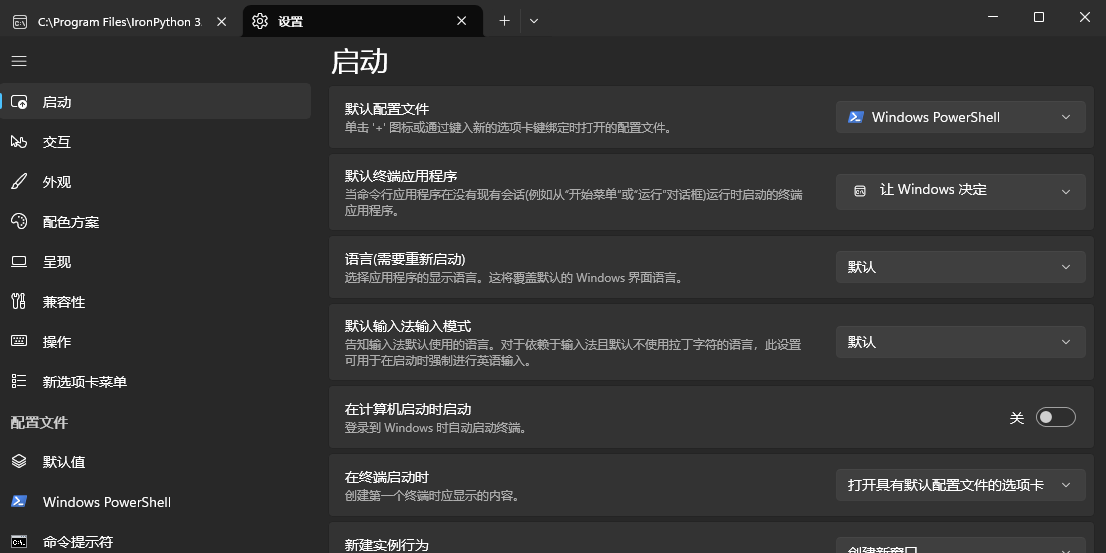Select the 外观 appearance brush icon

tap(18, 182)
